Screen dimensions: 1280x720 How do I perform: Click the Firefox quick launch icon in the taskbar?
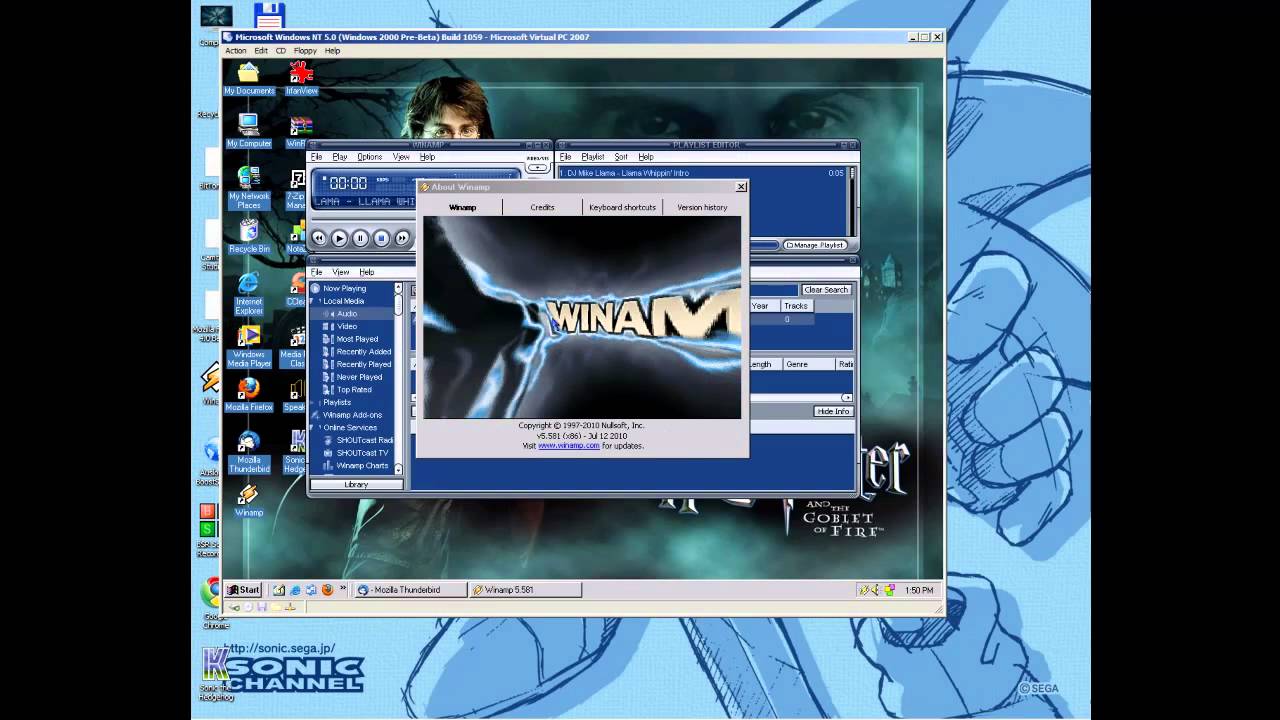click(327, 590)
